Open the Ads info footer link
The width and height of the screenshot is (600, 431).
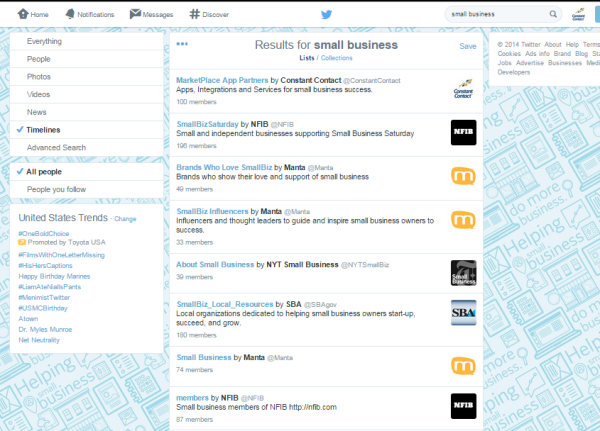[537, 54]
